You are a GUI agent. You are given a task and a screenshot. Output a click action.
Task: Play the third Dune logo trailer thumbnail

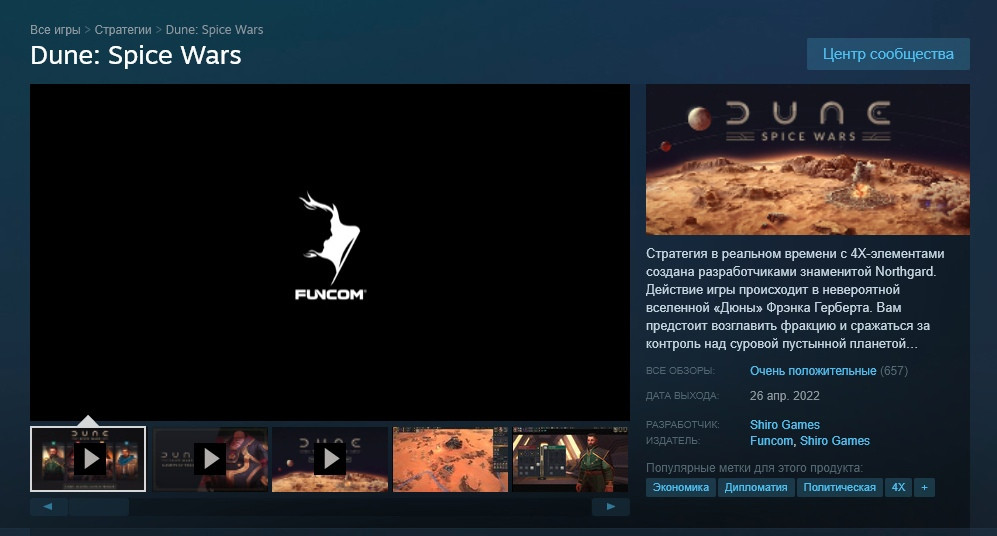(x=330, y=458)
